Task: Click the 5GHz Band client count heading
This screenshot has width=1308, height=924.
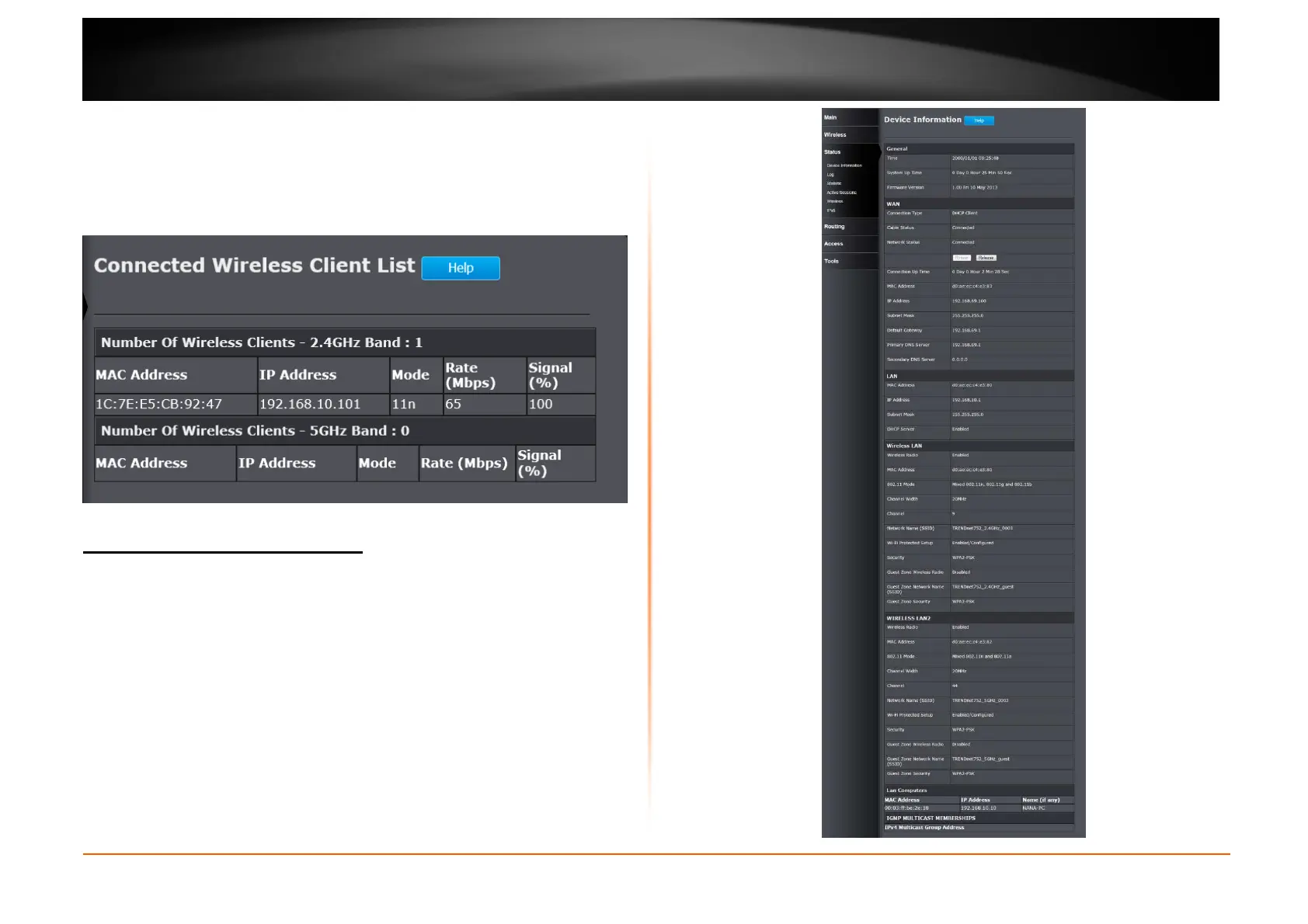Action: [255, 431]
